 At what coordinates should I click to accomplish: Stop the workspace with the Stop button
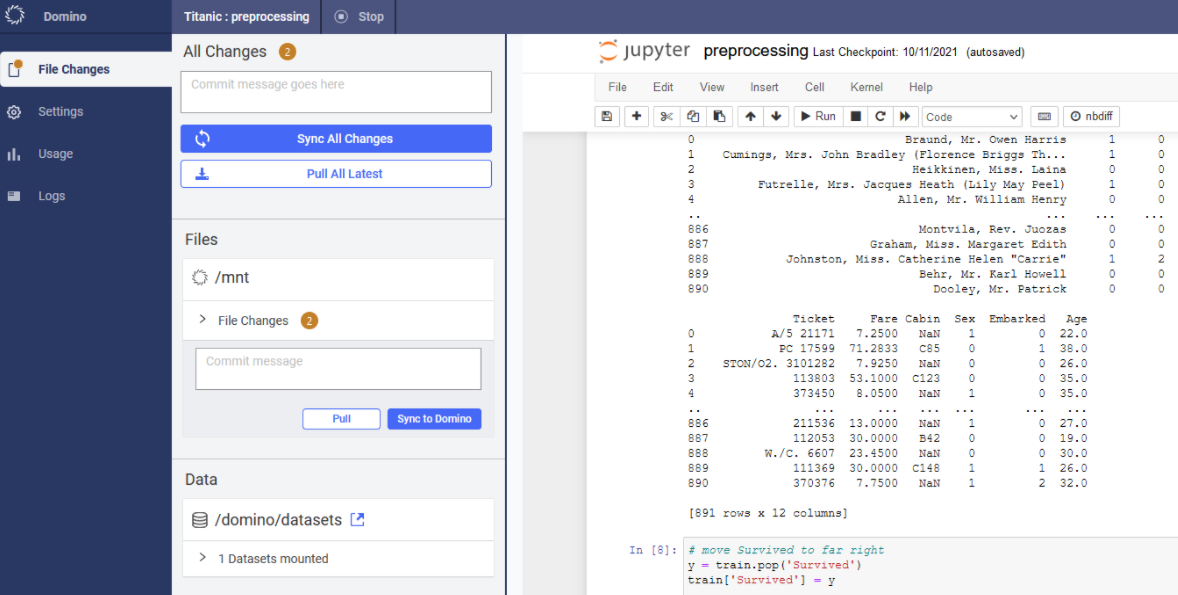tap(359, 17)
